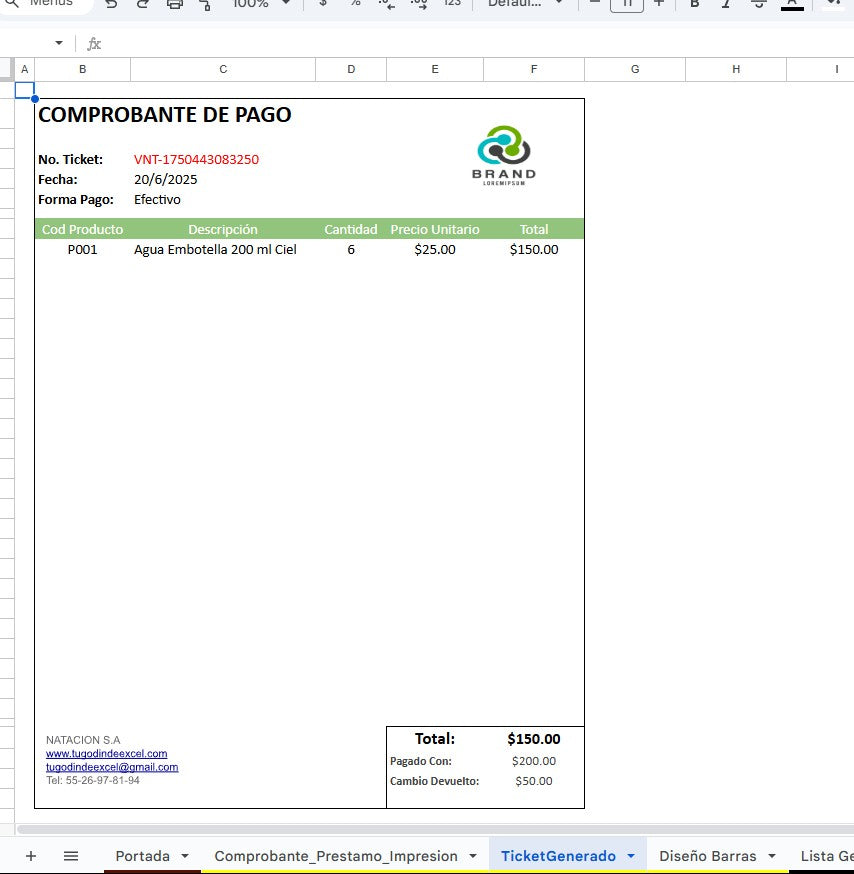The width and height of the screenshot is (854, 874).
Task: Open the Name box dropdown arrow
Action: point(59,43)
